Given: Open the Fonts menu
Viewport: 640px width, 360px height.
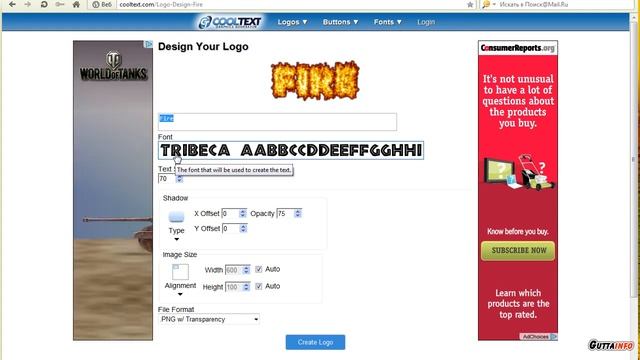Looking at the screenshot, I should tap(387, 22).
